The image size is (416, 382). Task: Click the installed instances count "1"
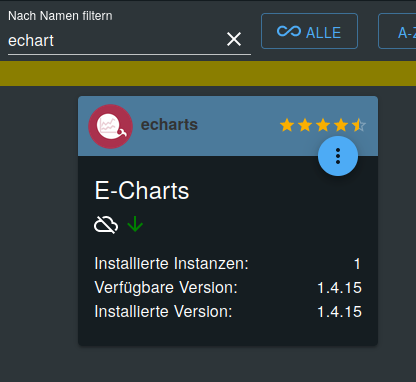[357, 264]
